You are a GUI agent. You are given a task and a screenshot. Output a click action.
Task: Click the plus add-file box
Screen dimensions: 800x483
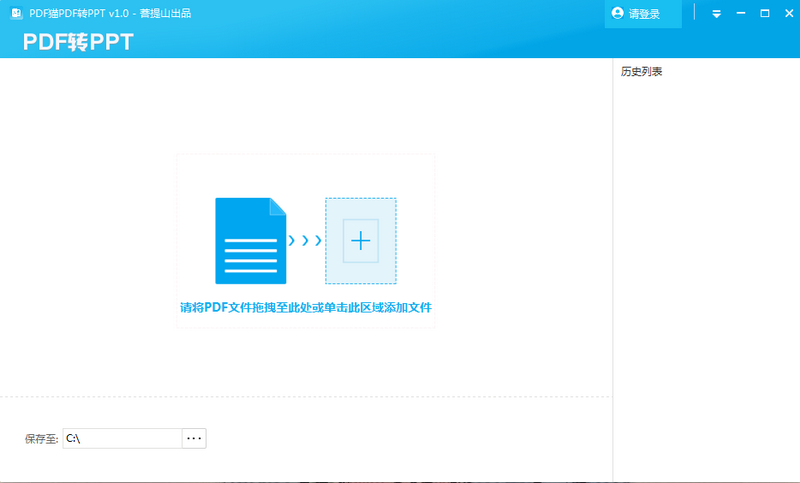click(361, 241)
